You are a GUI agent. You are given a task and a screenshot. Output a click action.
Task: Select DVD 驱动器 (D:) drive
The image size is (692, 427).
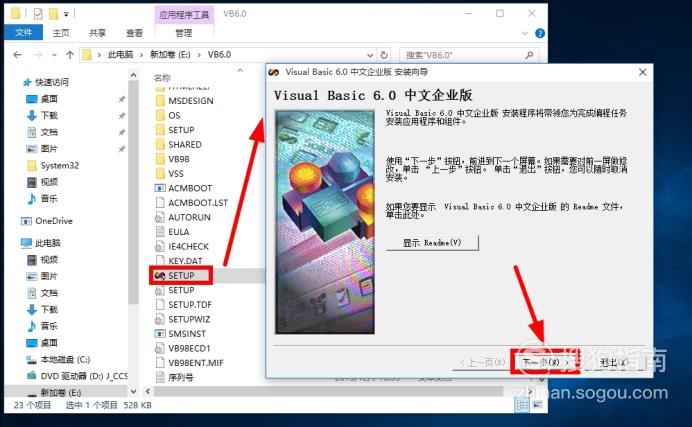[x=84, y=376]
